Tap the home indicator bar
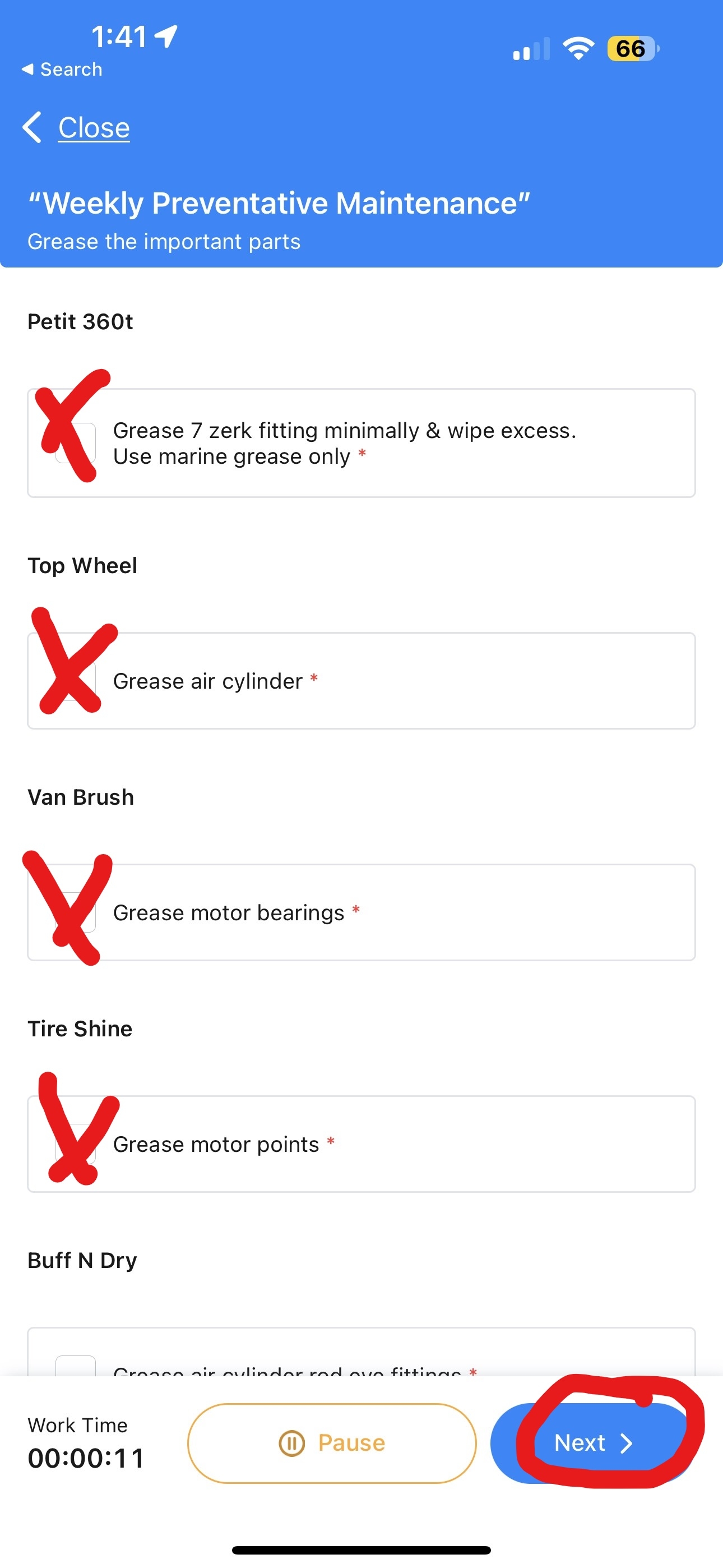This screenshot has width=723, height=1568. pyautogui.click(x=361, y=1549)
